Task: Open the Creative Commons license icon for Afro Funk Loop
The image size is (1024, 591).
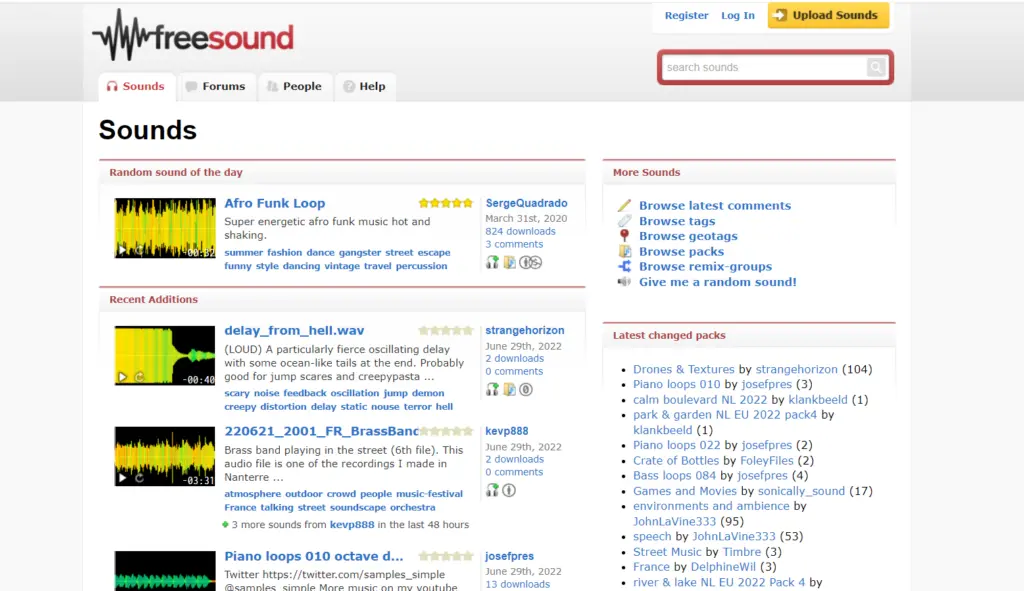Action: click(530, 262)
